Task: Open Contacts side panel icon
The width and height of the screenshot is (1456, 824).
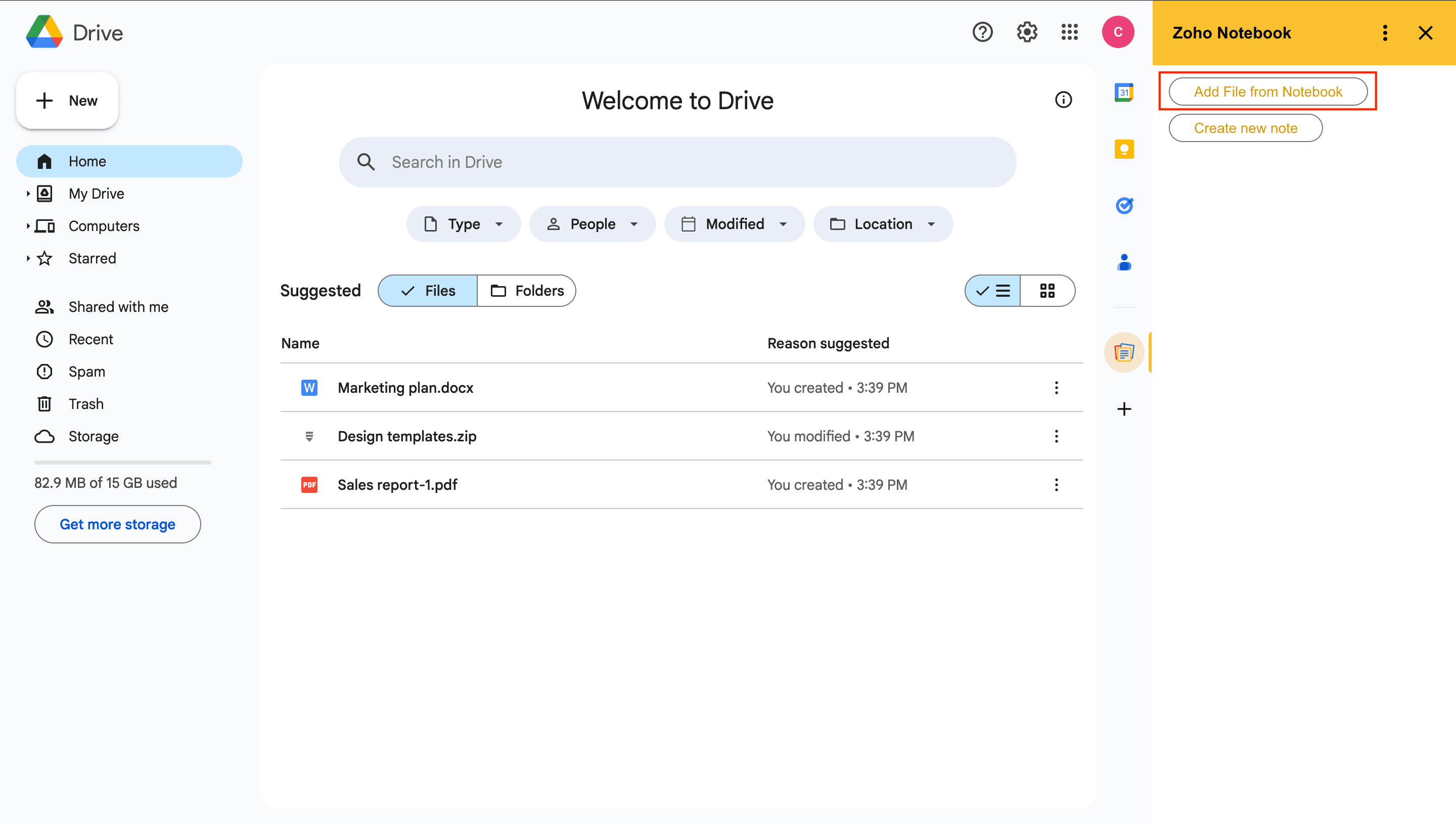Action: pyautogui.click(x=1124, y=262)
